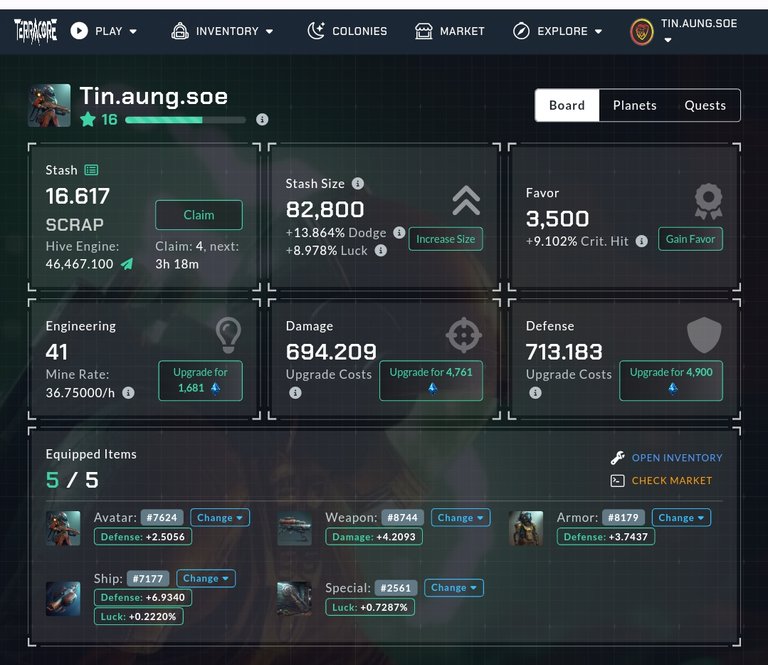768x665 pixels.
Task: Click the Defense Upgrade Costs info icon
Action: coord(535,393)
